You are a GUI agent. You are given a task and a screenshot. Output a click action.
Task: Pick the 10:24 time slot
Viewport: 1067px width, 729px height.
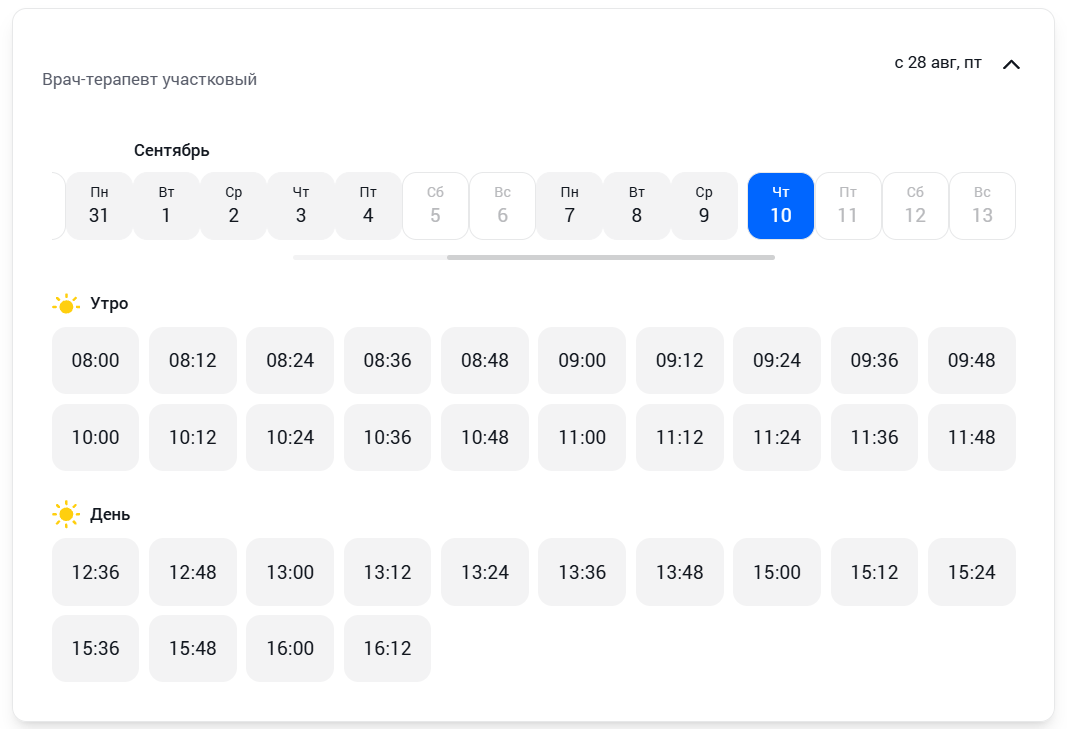290,437
